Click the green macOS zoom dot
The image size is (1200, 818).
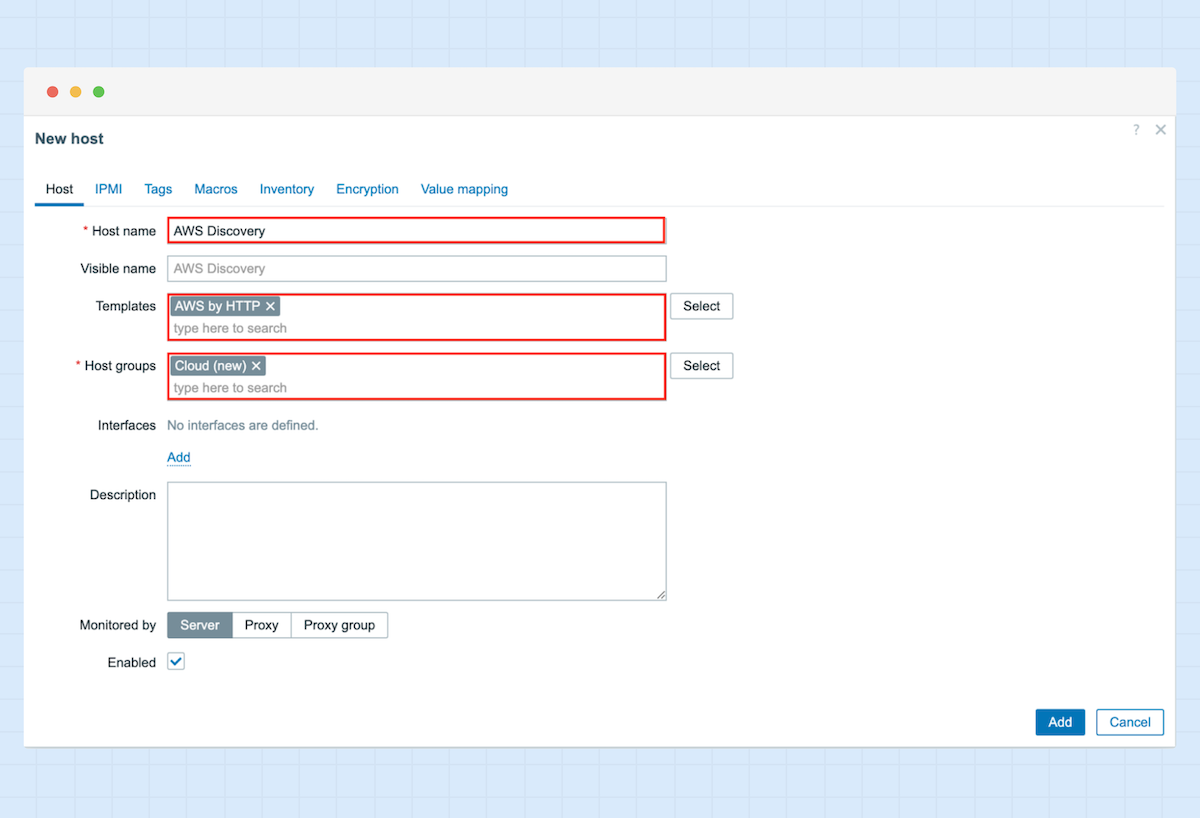[x=99, y=92]
